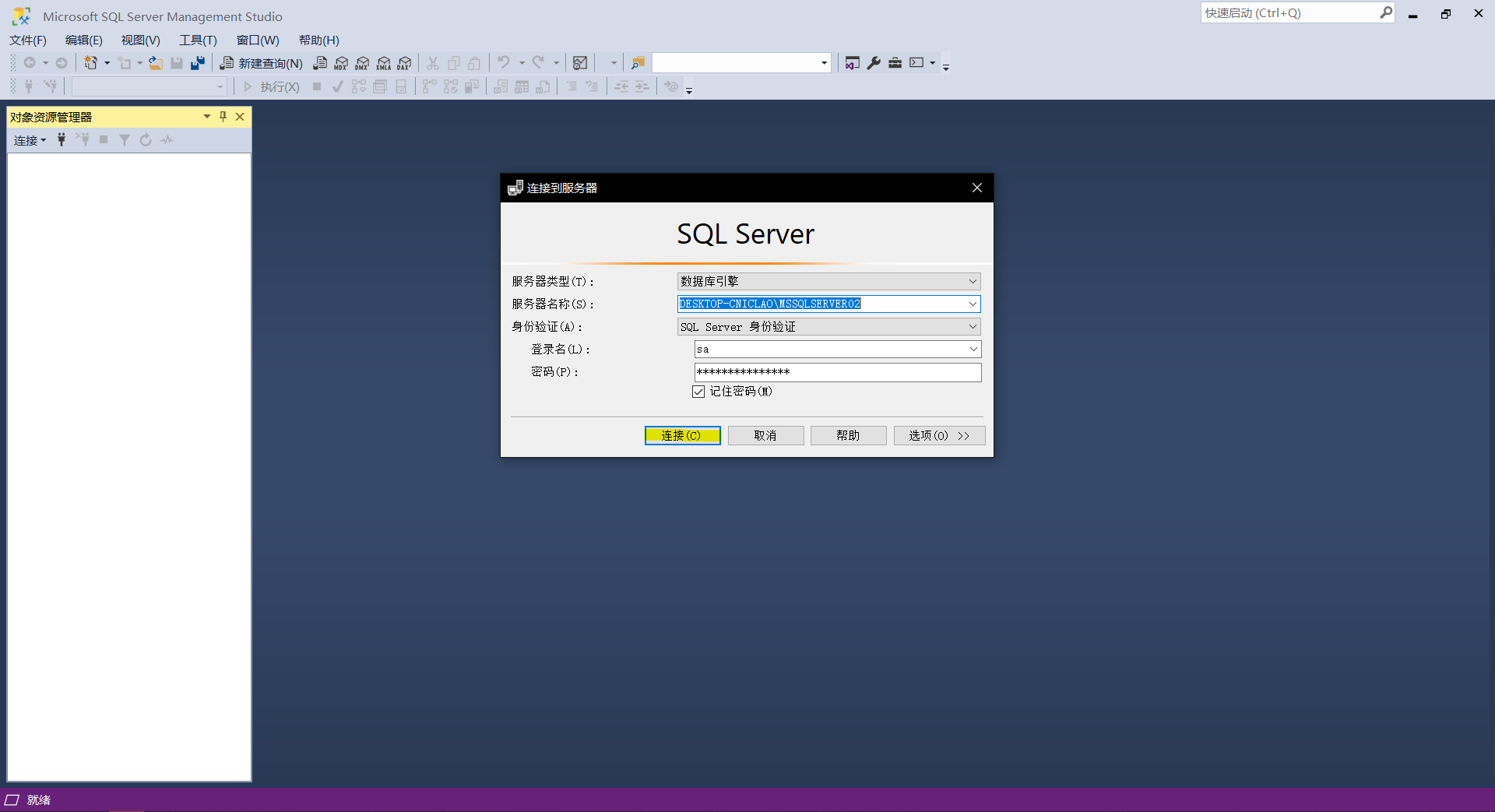The width and height of the screenshot is (1495, 812).
Task: Open the 工具 menu
Action: [197, 40]
